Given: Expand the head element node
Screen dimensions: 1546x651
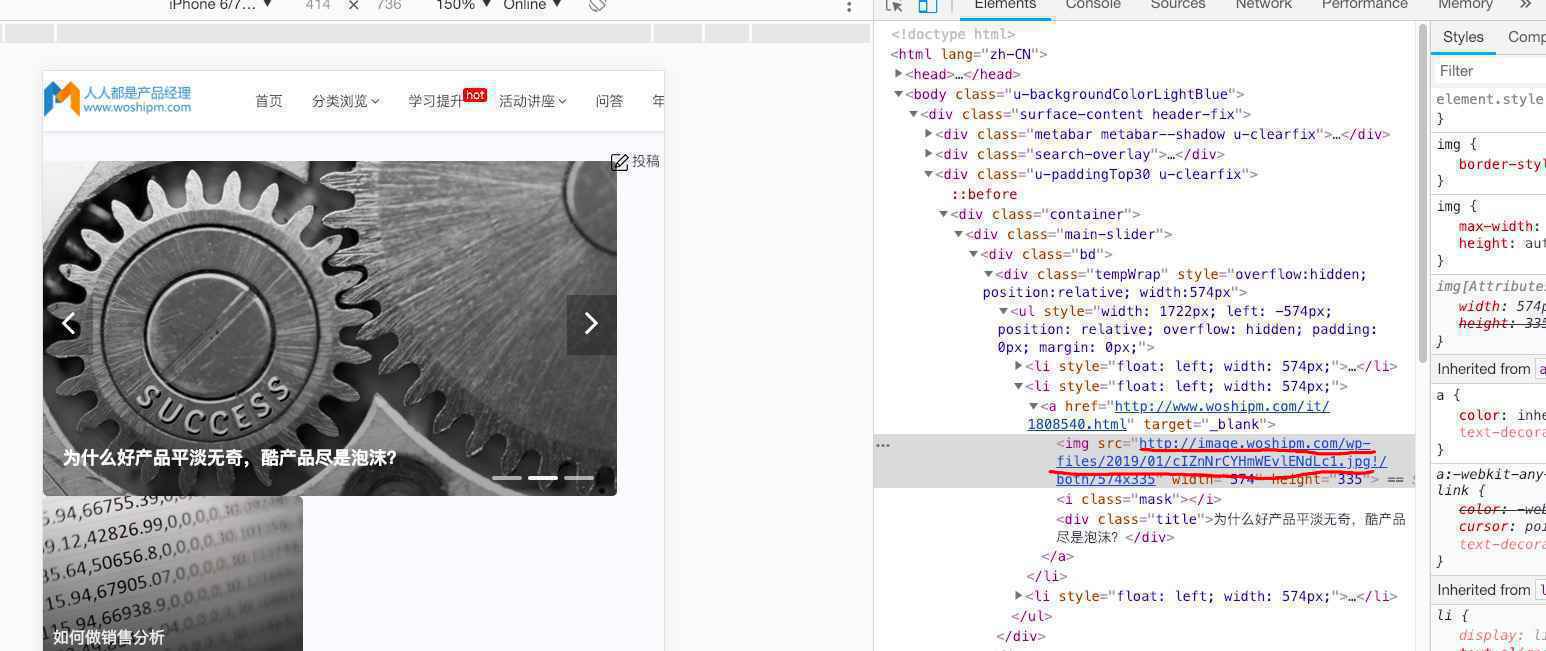Looking at the screenshot, I should [899, 74].
